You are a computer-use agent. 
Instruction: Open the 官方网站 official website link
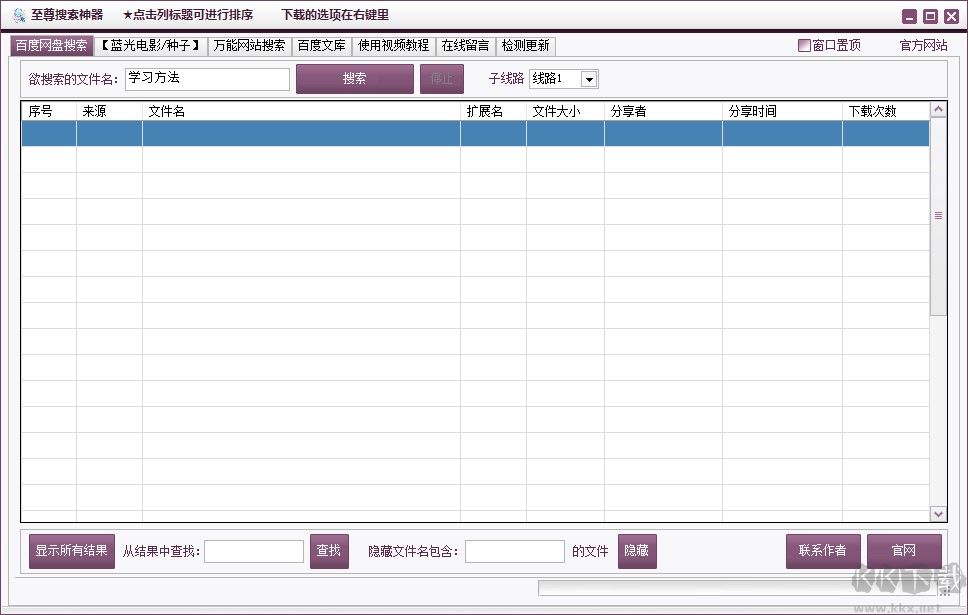click(x=921, y=46)
